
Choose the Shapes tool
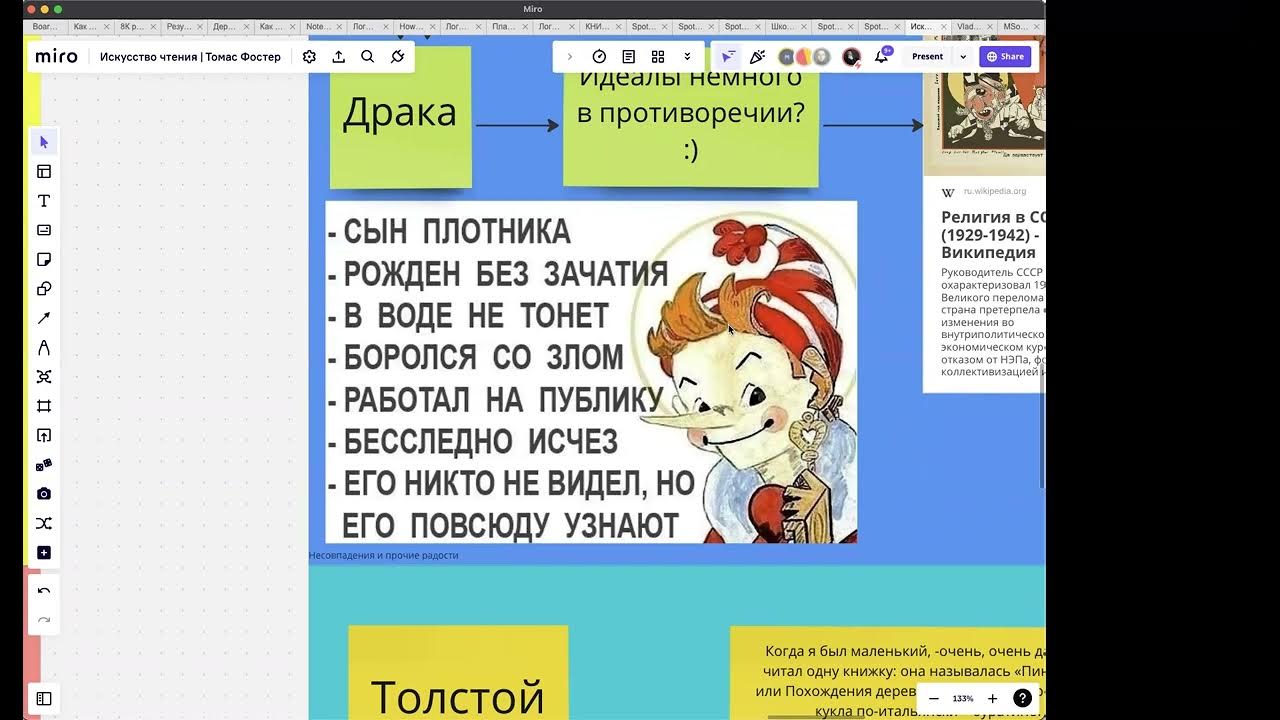coord(44,289)
